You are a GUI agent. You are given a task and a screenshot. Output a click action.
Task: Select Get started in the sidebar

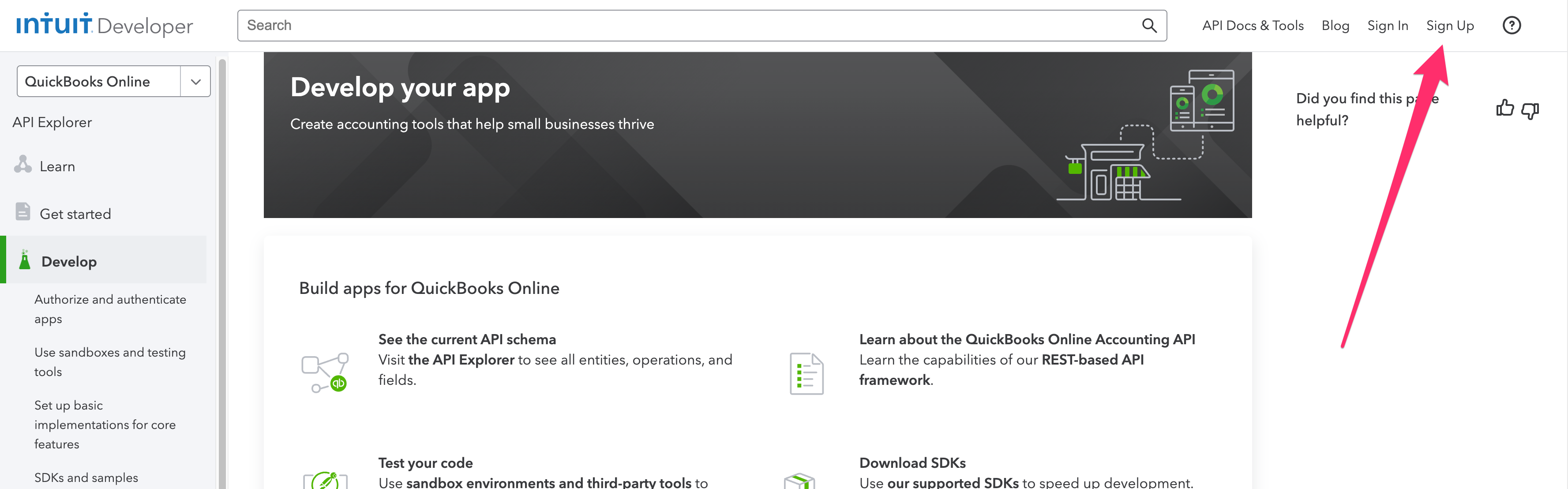[75, 214]
